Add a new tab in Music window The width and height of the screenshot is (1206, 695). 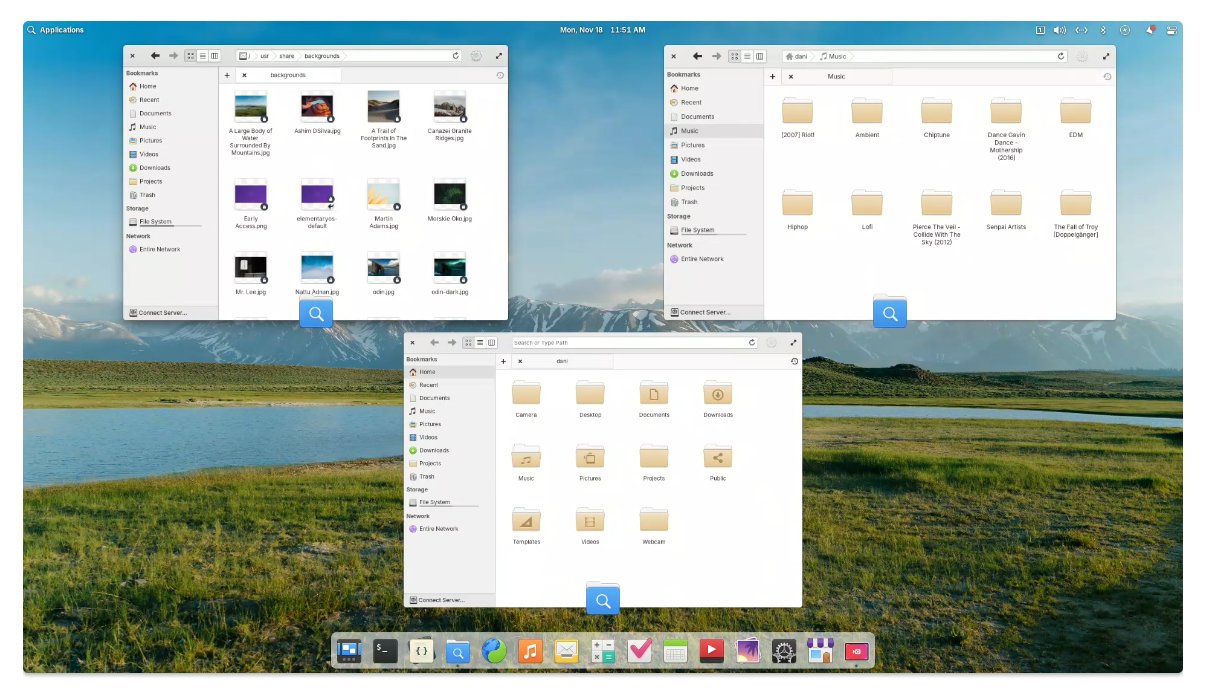click(773, 76)
